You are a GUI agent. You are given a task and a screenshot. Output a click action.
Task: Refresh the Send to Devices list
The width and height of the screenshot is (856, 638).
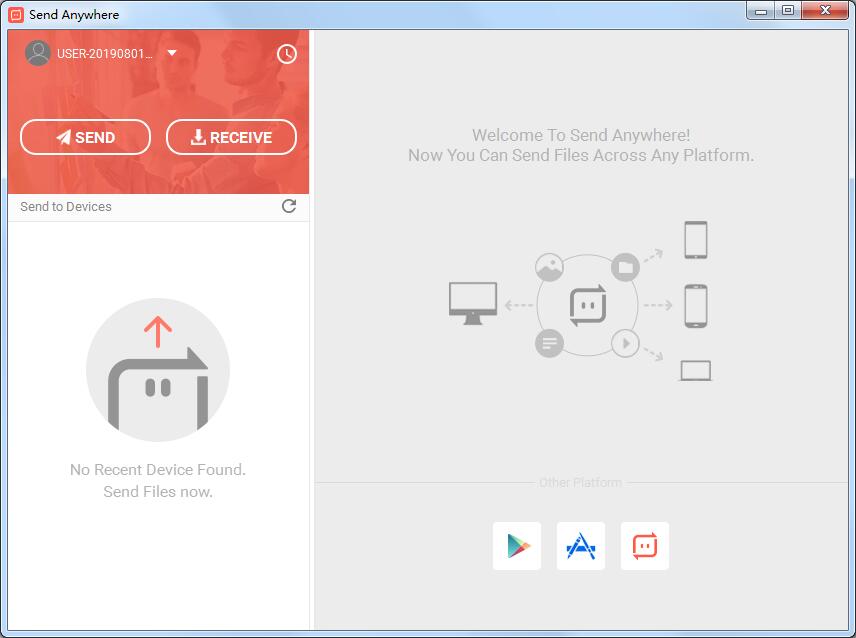(289, 206)
